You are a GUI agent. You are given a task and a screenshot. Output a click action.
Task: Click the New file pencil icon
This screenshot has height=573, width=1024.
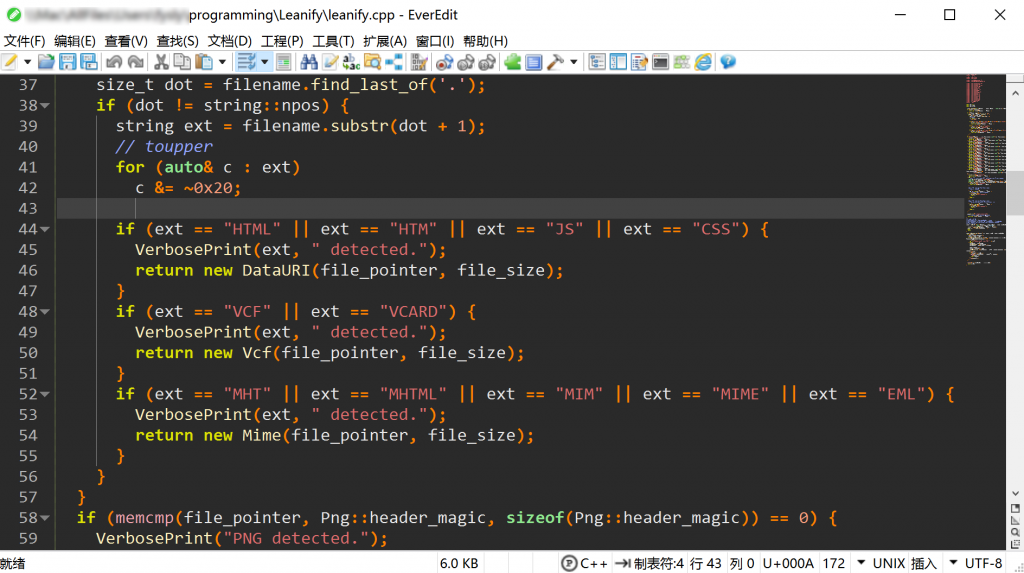tap(10, 62)
